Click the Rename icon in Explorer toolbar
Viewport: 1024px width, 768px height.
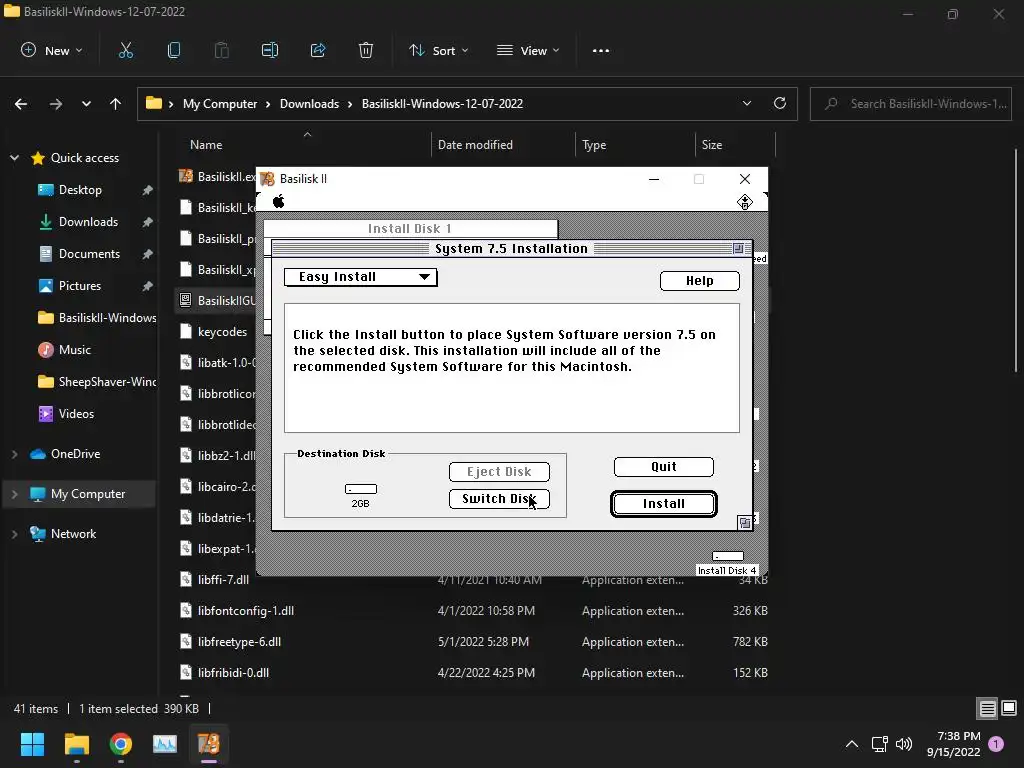point(270,50)
